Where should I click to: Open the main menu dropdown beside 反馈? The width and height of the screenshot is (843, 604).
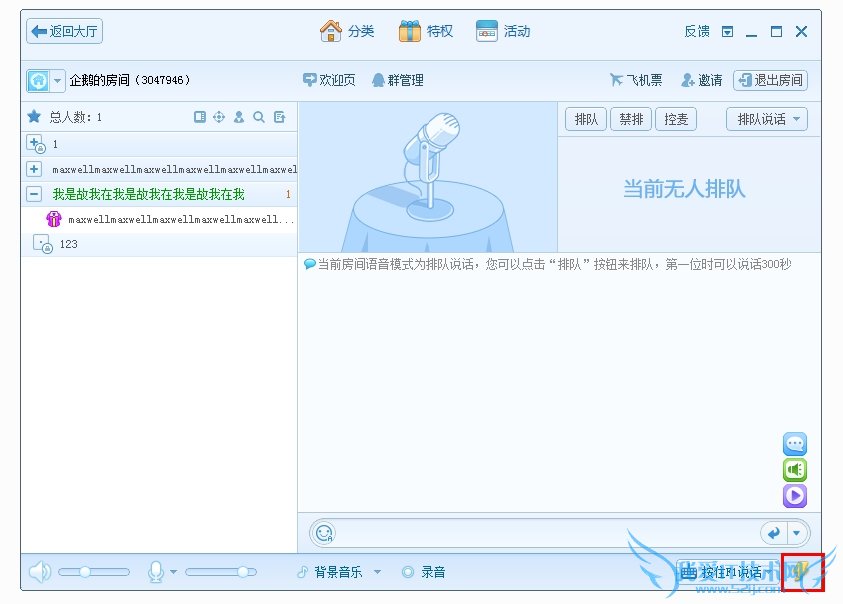[727, 32]
